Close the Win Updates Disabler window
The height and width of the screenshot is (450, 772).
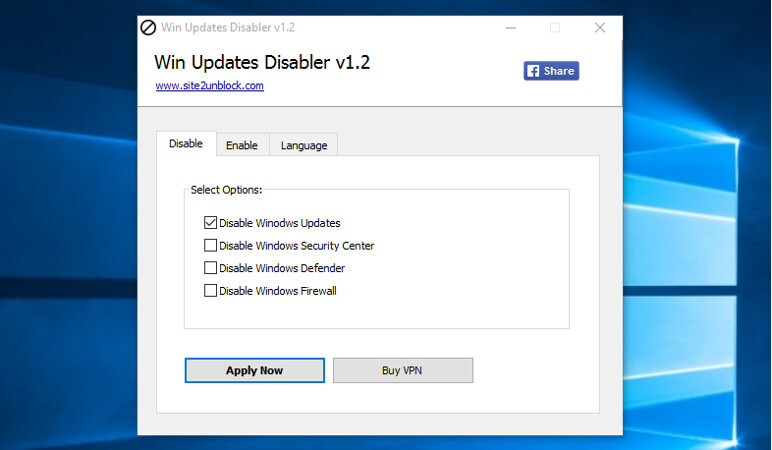click(600, 28)
